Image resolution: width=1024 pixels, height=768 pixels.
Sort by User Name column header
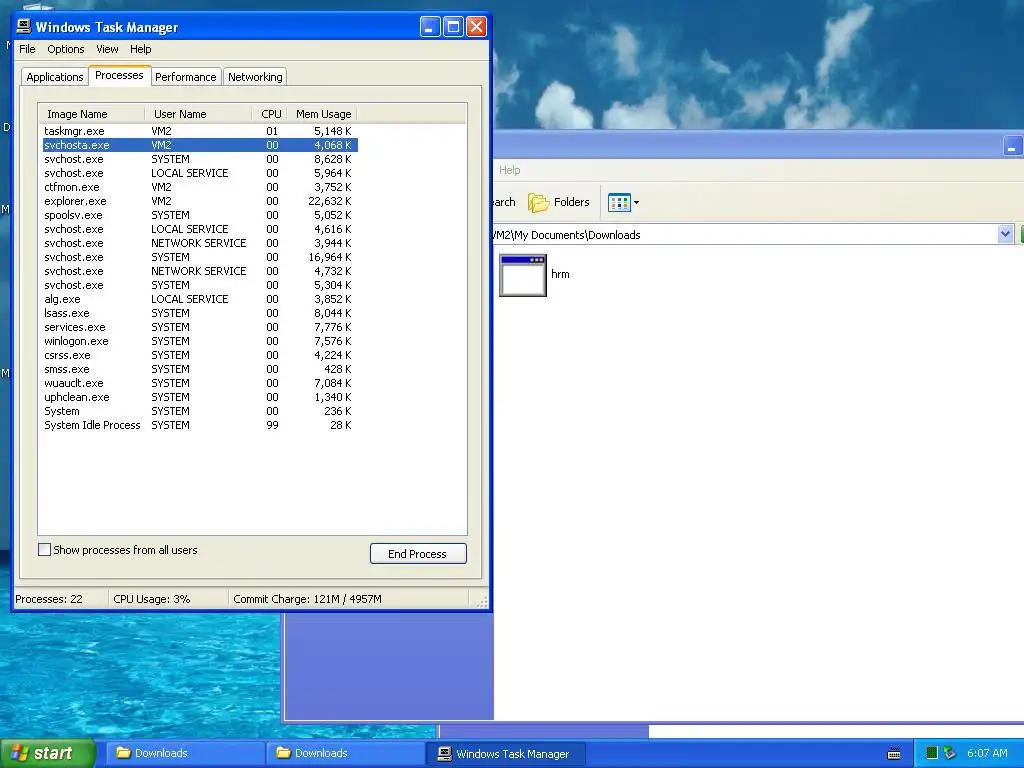click(199, 114)
